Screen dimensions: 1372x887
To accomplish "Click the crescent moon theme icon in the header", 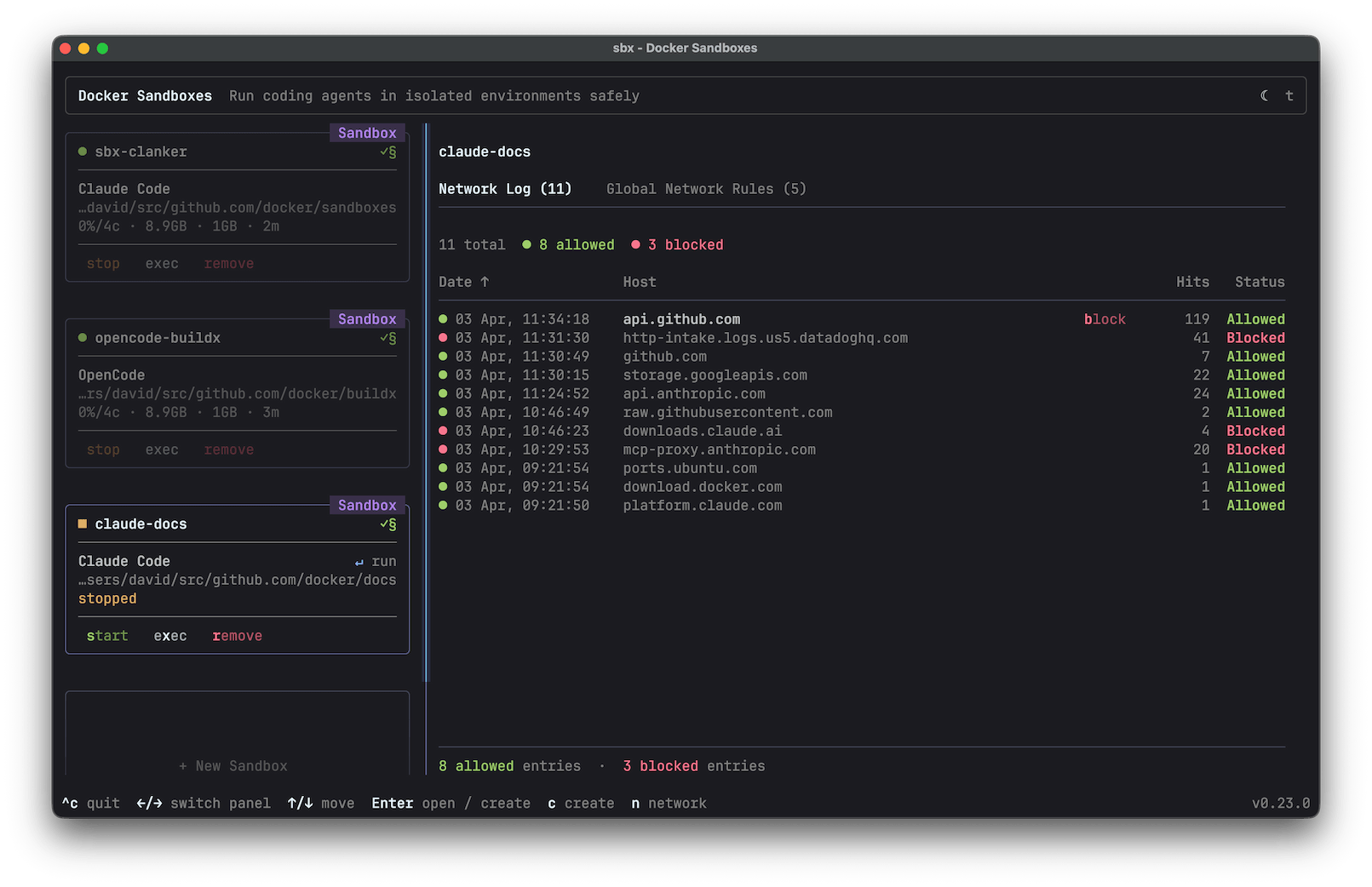I will (x=1263, y=95).
